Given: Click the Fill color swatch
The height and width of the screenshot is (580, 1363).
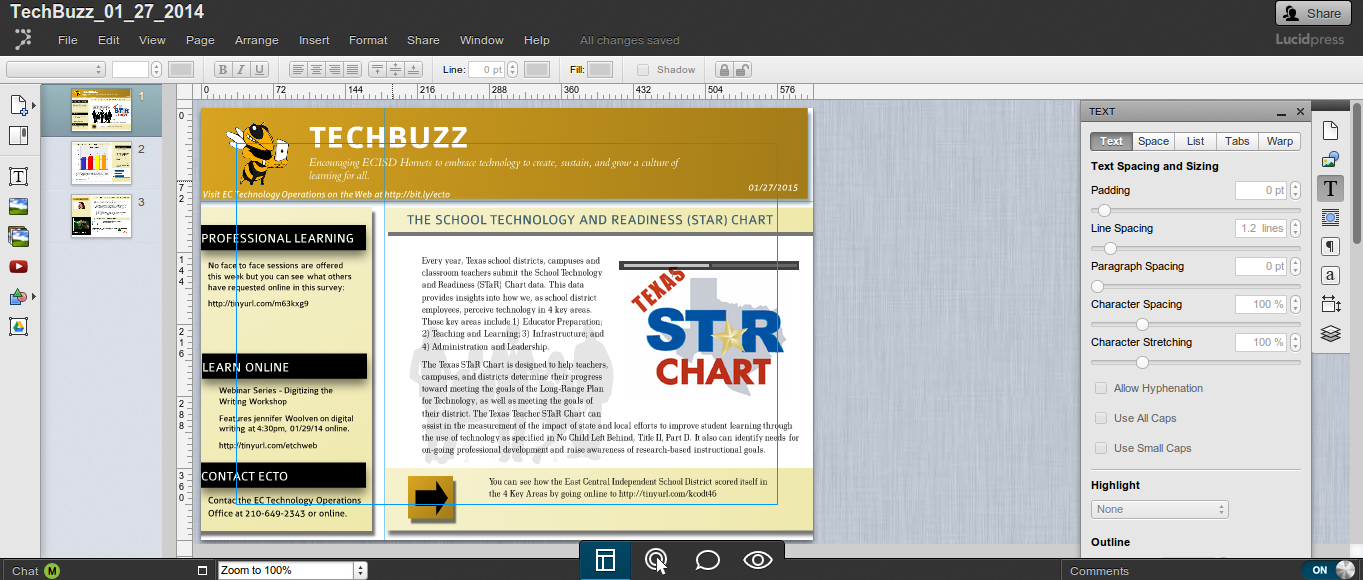Looking at the screenshot, I should (600, 70).
